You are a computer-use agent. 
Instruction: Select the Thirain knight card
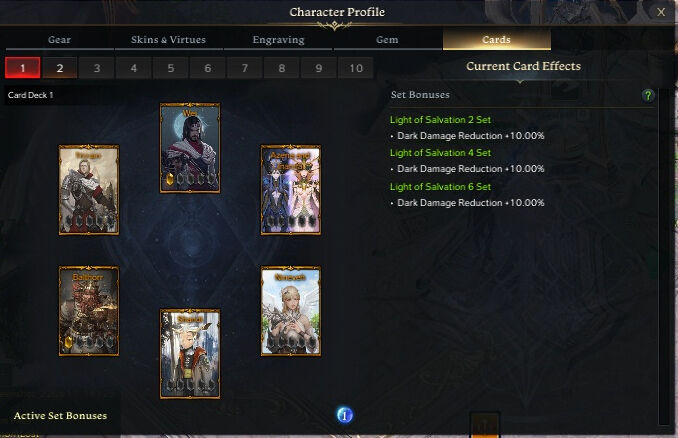89,190
